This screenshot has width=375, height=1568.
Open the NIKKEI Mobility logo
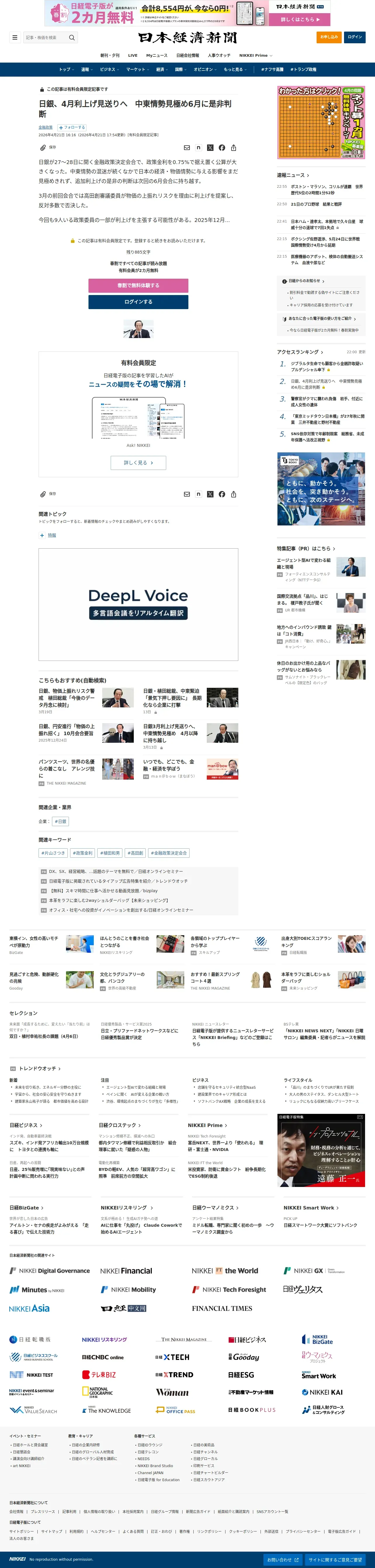coord(128,1289)
